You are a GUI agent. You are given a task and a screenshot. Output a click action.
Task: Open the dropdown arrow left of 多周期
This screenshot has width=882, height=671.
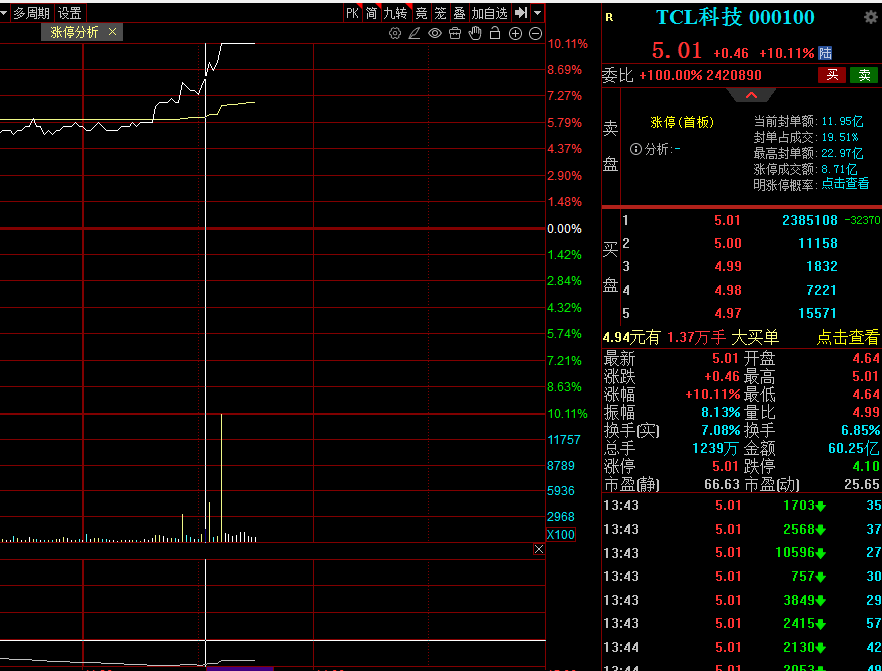[4, 12]
